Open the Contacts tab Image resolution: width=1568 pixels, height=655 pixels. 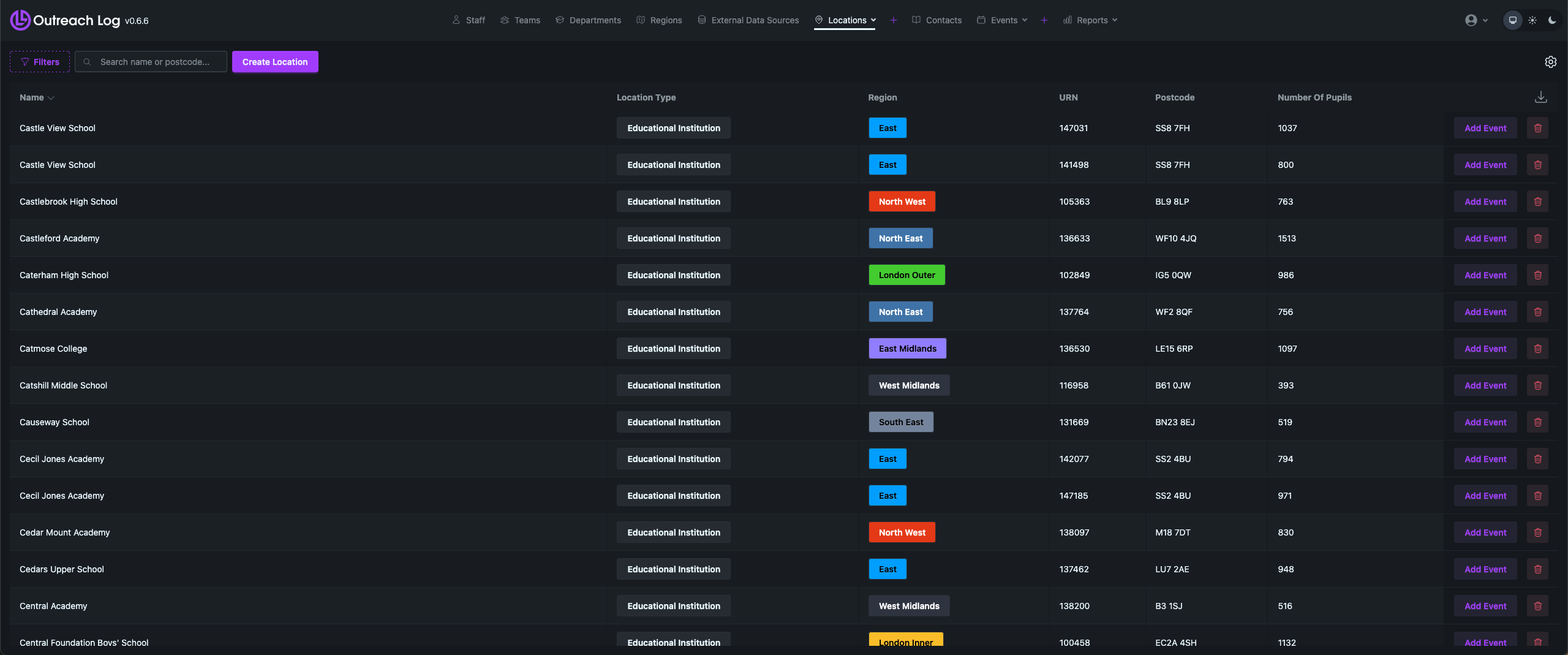tap(937, 20)
